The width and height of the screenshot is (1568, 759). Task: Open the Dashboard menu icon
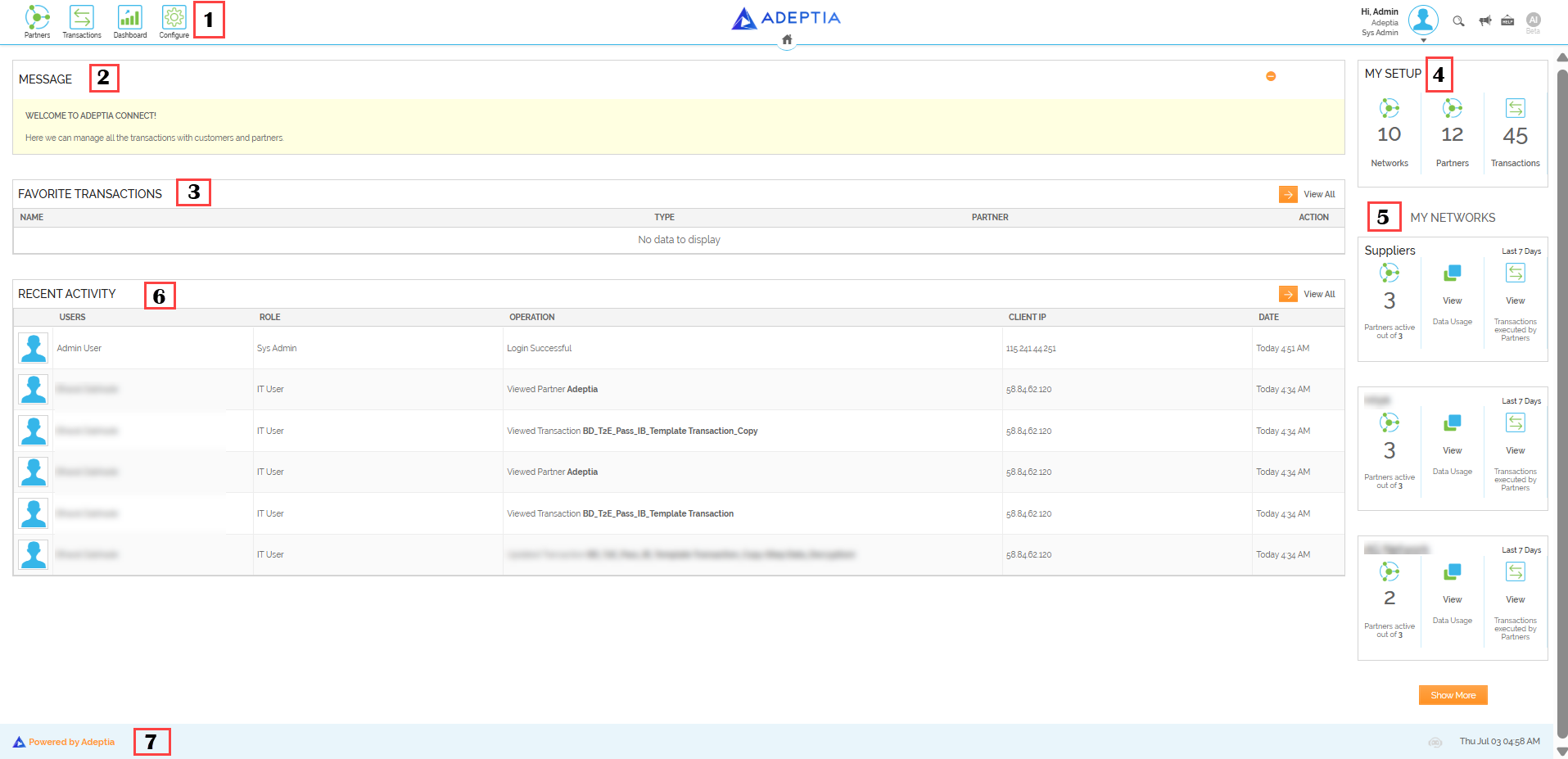(x=130, y=21)
